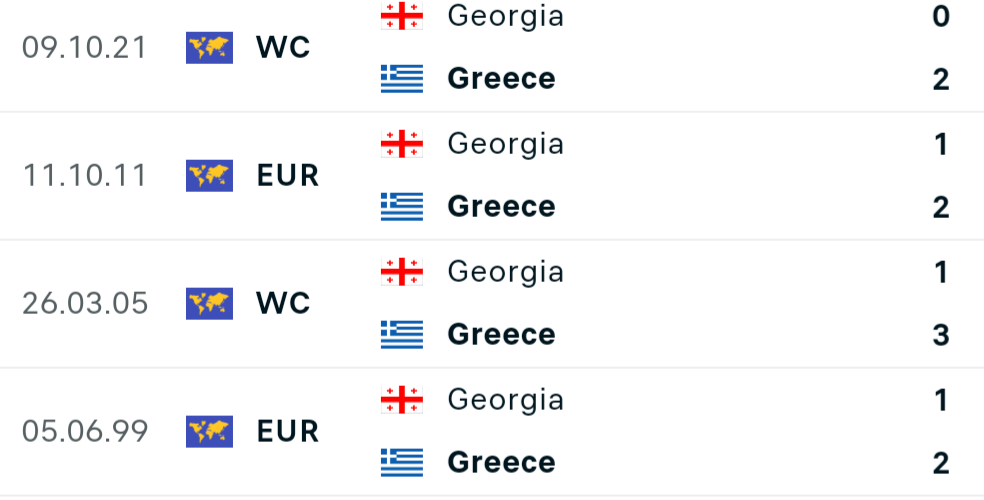984x500 pixels.
Task: Click the world map icon beside 05.06.99
Action: point(210,432)
